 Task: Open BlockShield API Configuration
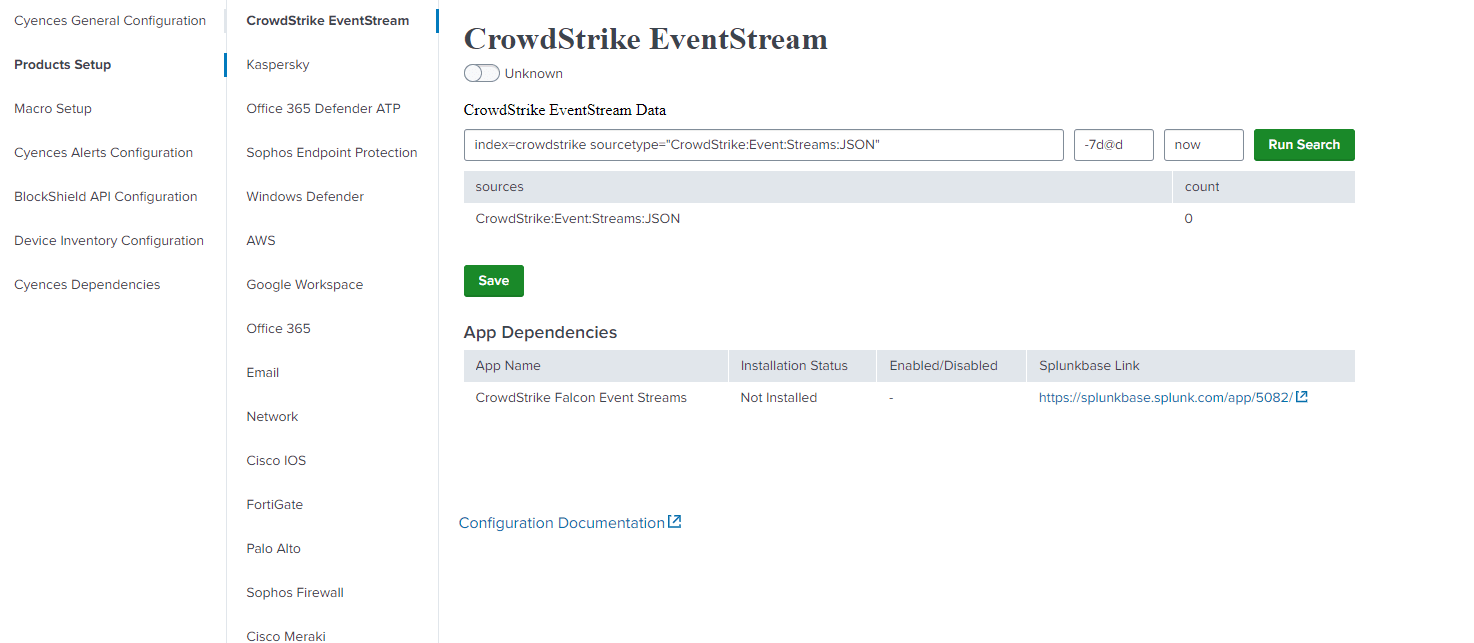pos(105,196)
